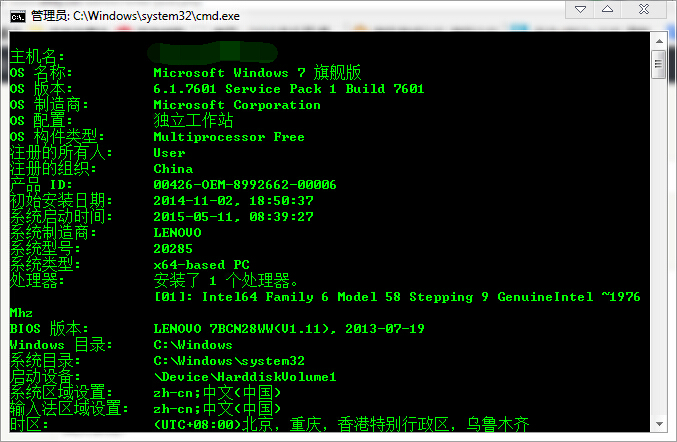Click the text "\Device\HarddiskVolume1"
This screenshot has height=442, width=677.
point(245,376)
